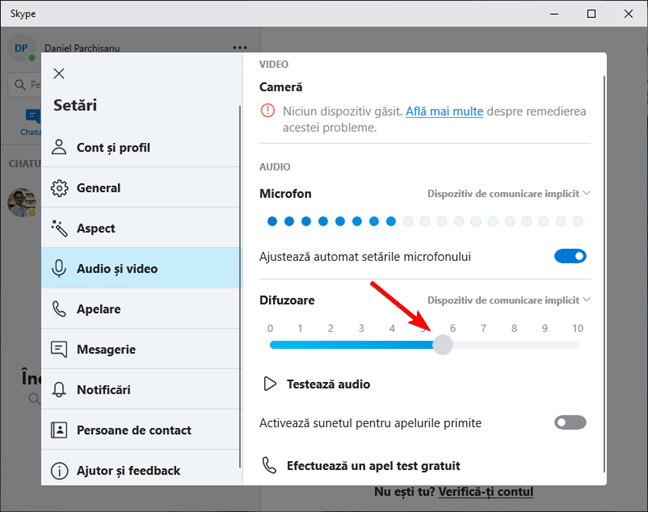Click the search field in Skype window

(x=25, y=85)
